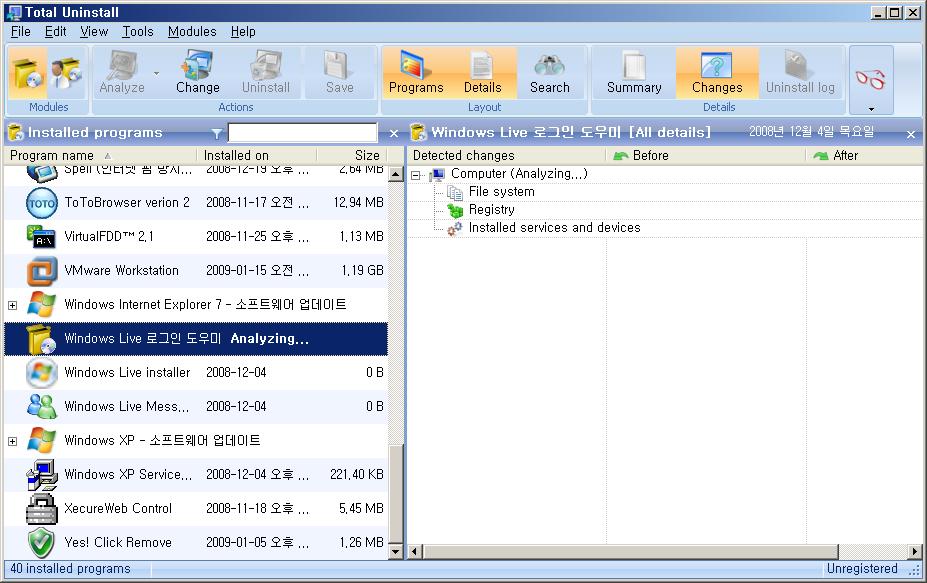The height and width of the screenshot is (583, 927).
Task: Open the dropdown under the glasses icon
Action: 871,109
